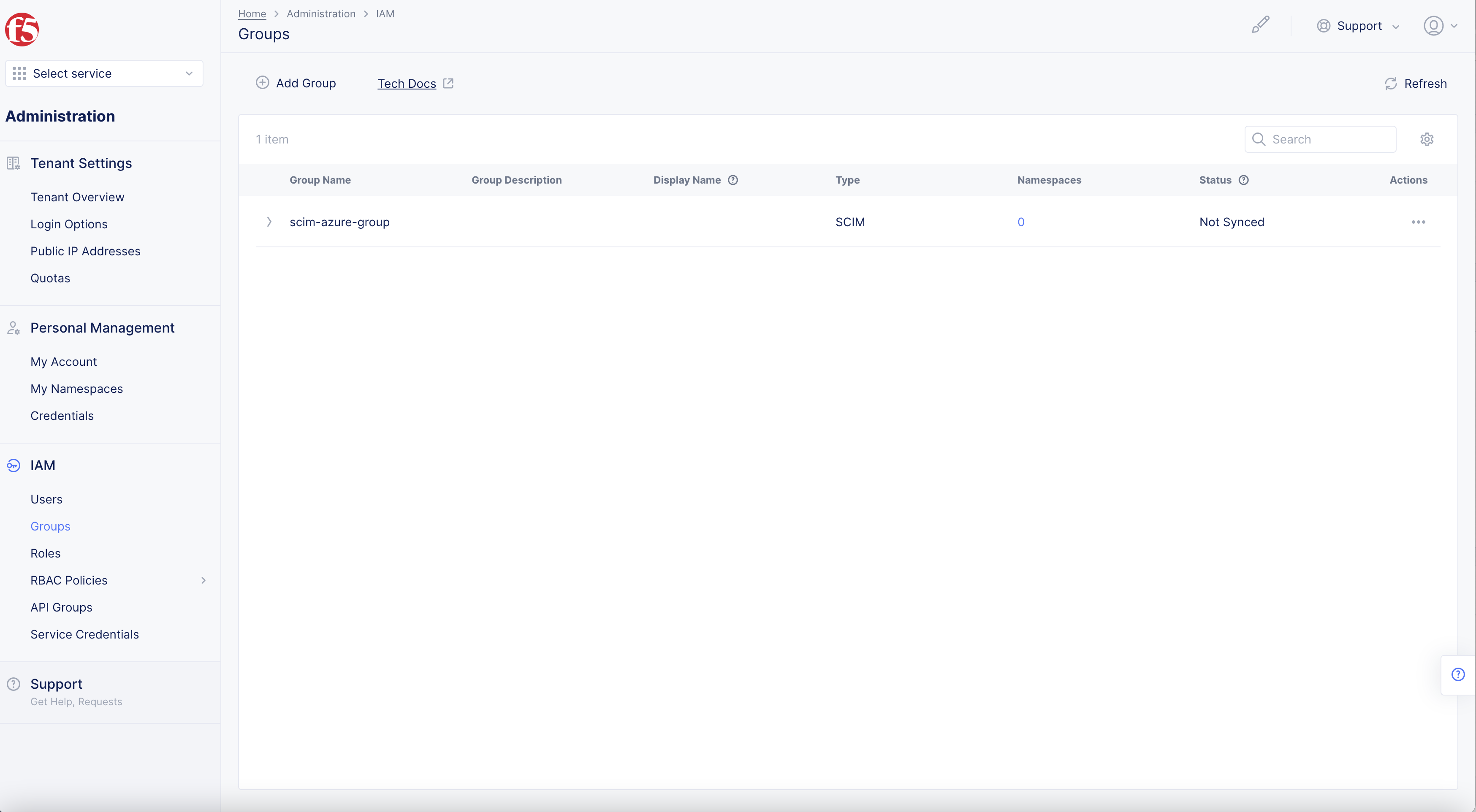
Task: Click the namespaces count 0 link
Action: [x=1020, y=222]
